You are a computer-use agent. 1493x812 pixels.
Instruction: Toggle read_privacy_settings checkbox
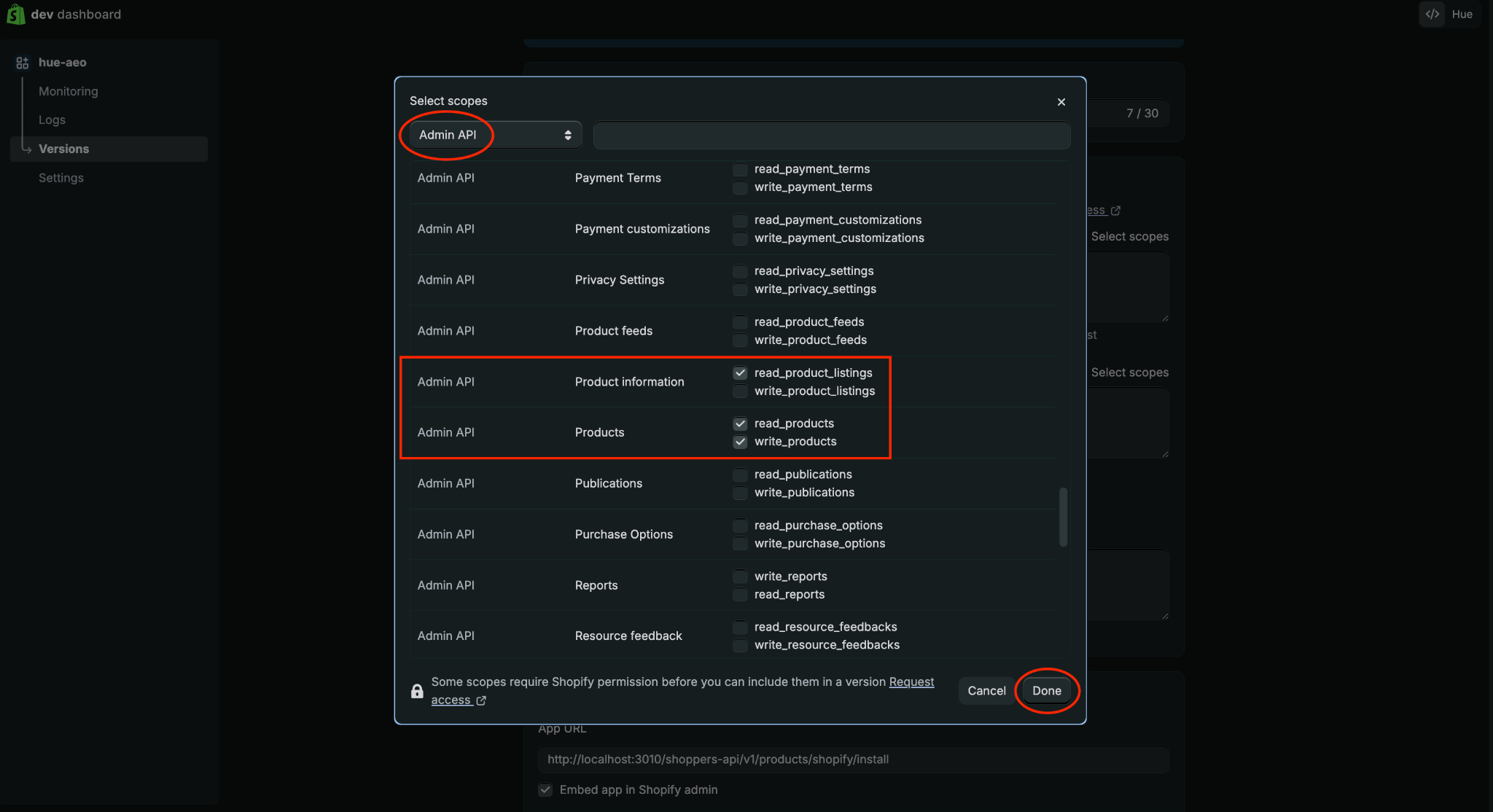click(740, 271)
